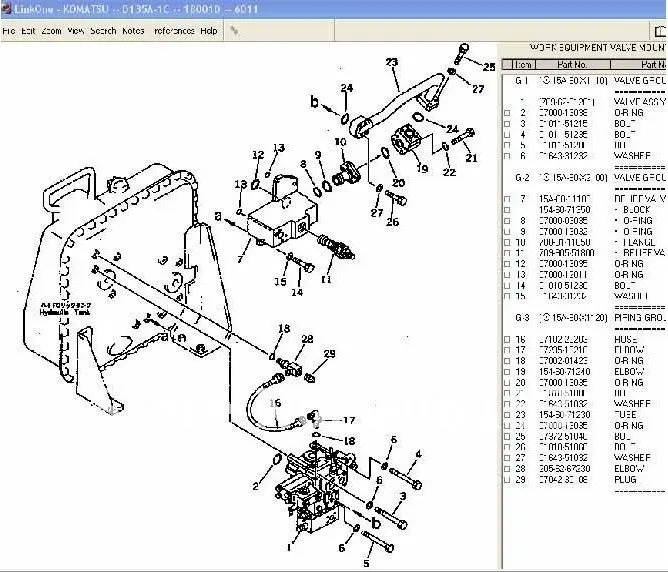Check item 23 TUBE checkbox
Screen dimensions: 668x572
click(x=507, y=415)
